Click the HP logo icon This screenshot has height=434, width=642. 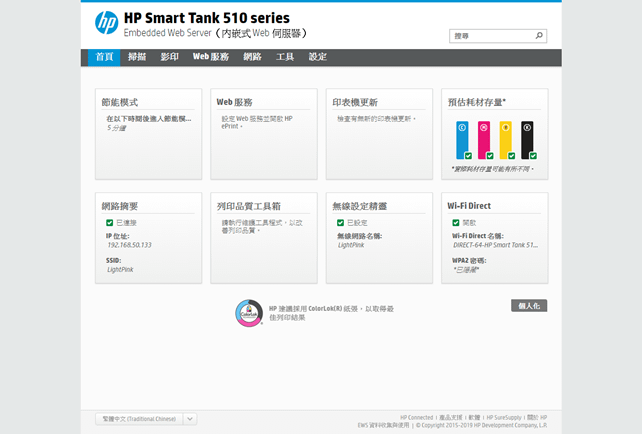106,23
